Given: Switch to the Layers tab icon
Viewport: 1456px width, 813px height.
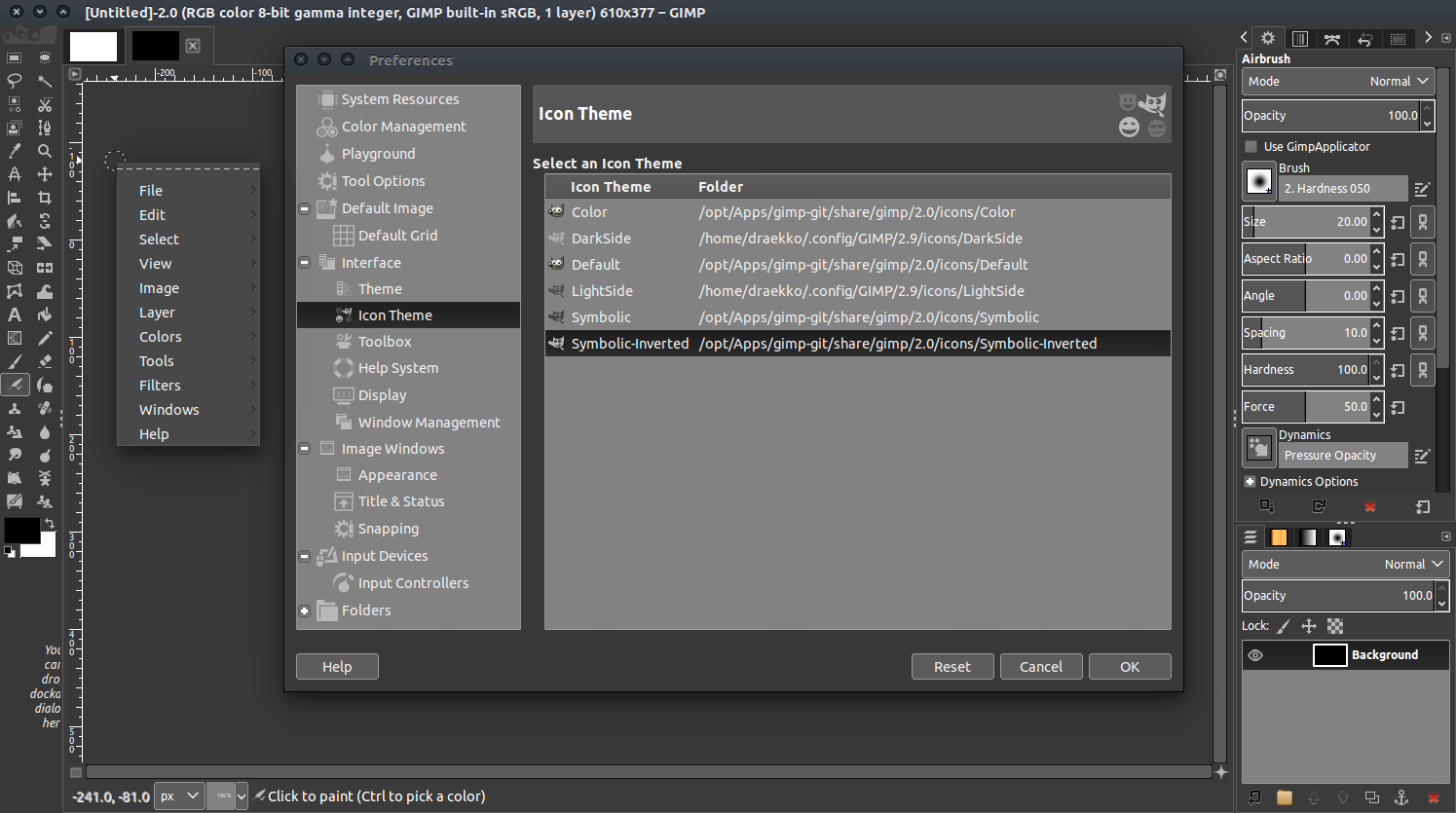Looking at the screenshot, I should tap(1251, 537).
